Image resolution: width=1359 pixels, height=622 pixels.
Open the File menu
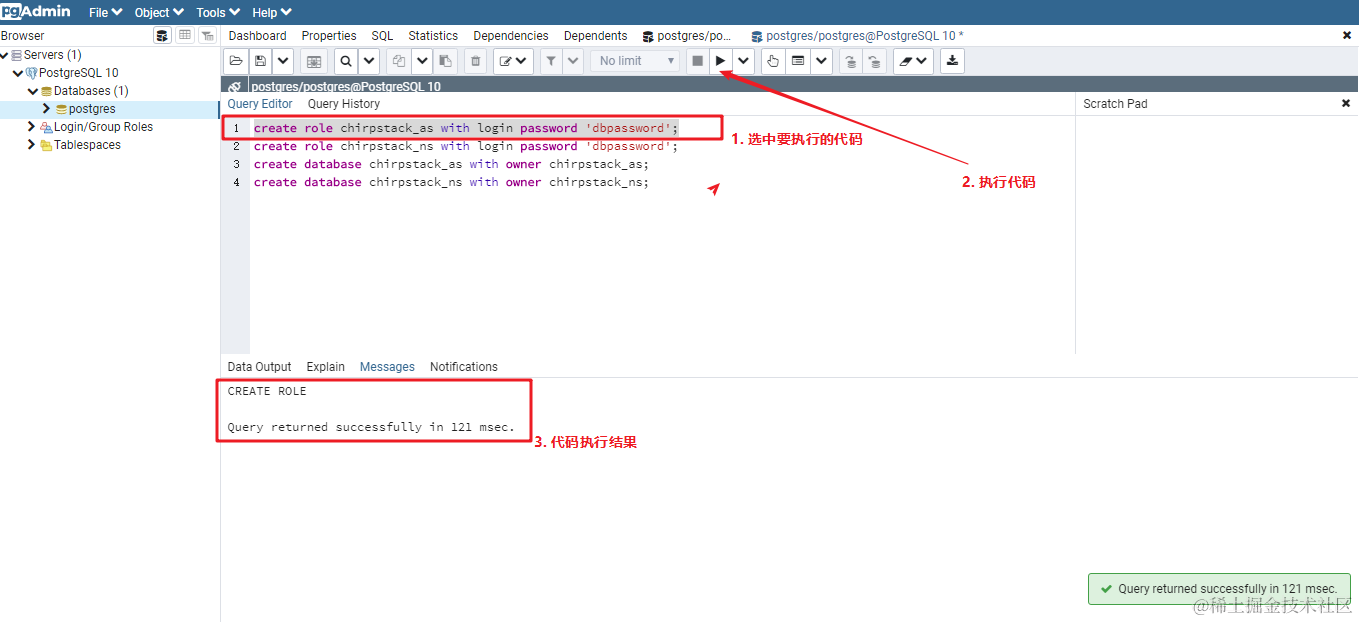point(105,12)
